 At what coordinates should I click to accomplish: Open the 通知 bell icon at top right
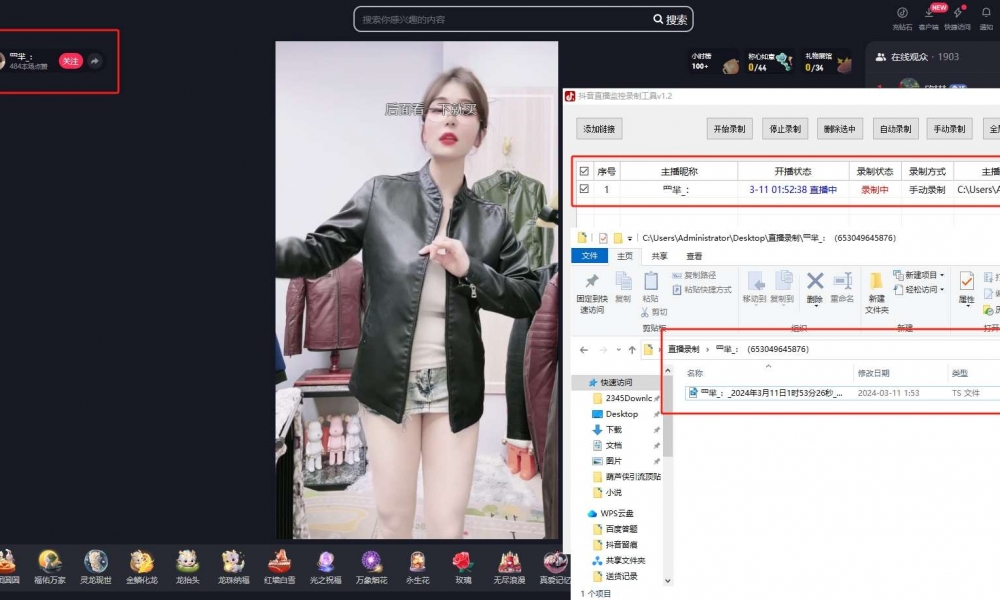point(986,13)
